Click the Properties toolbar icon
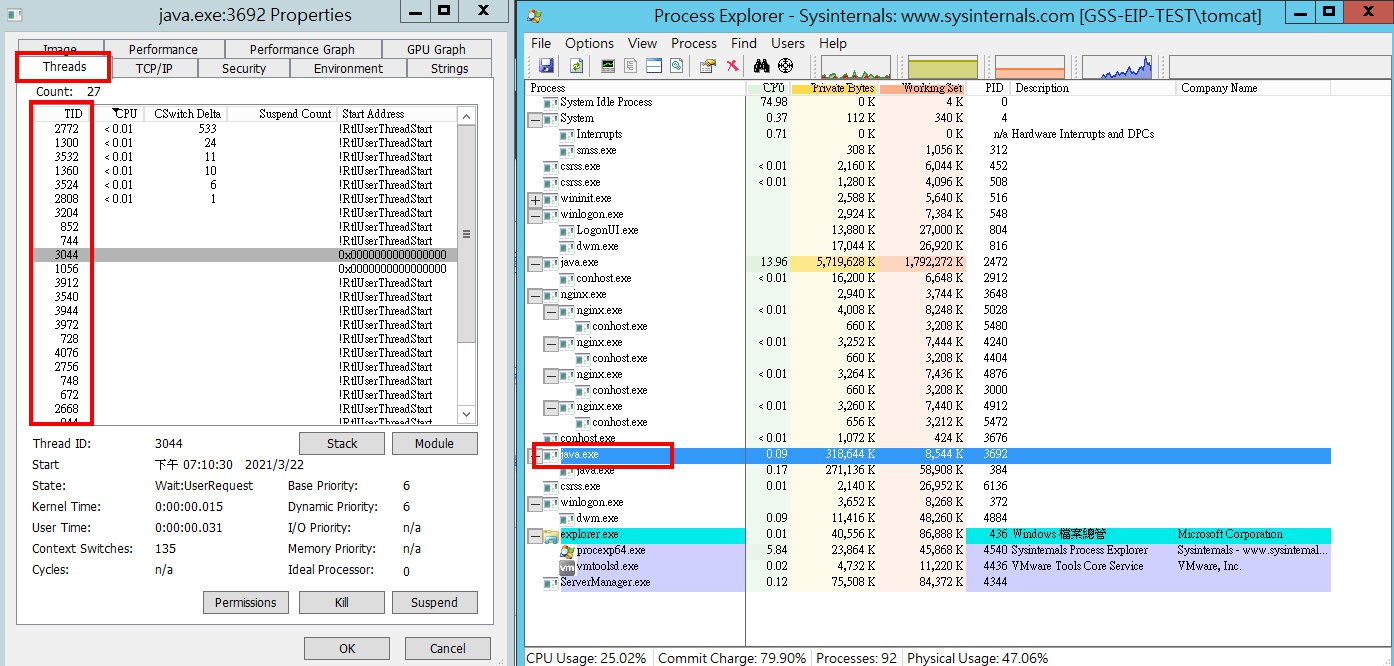1394x666 pixels. click(708, 66)
